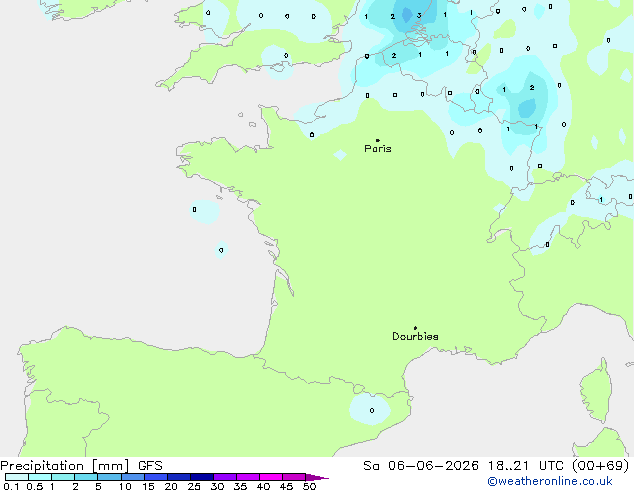Click the legend value '25'

click(194, 486)
